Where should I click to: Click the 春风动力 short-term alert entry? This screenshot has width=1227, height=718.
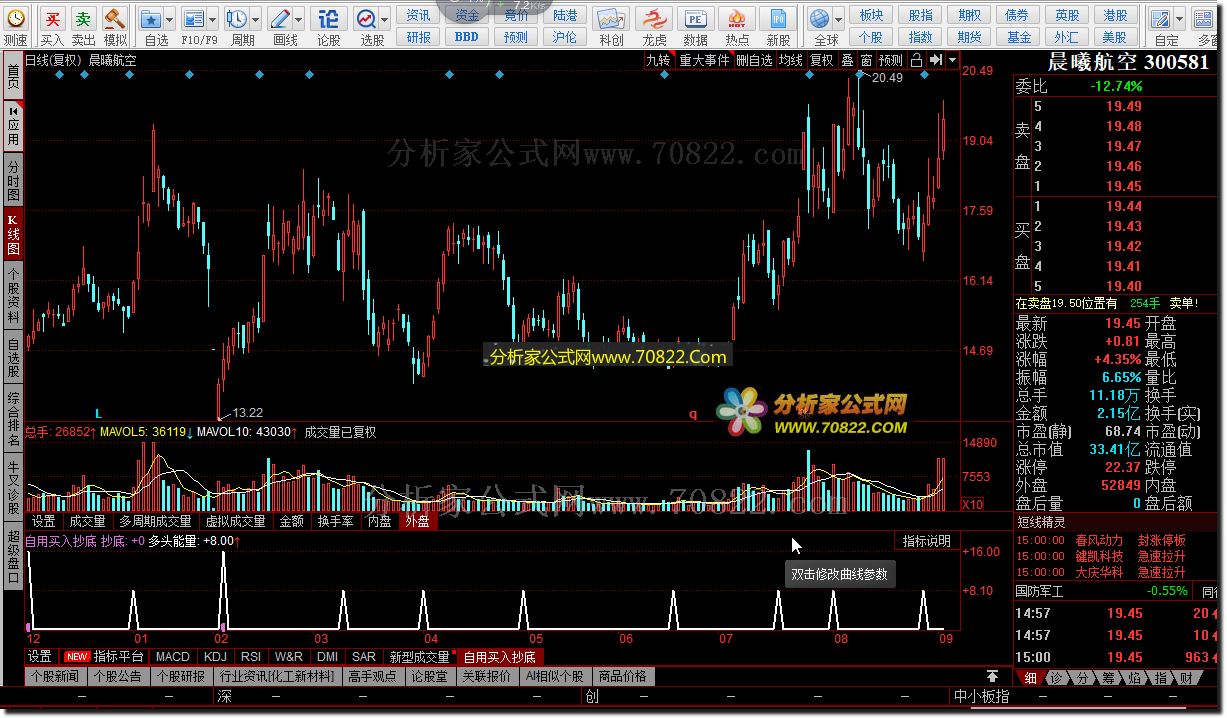click(x=1099, y=541)
